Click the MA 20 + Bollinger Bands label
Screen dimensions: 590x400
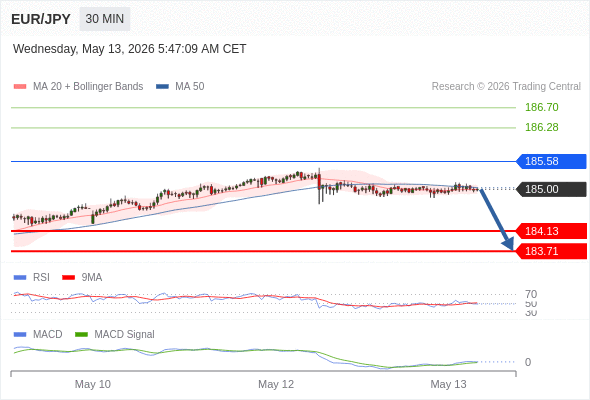[x=88, y=87]
